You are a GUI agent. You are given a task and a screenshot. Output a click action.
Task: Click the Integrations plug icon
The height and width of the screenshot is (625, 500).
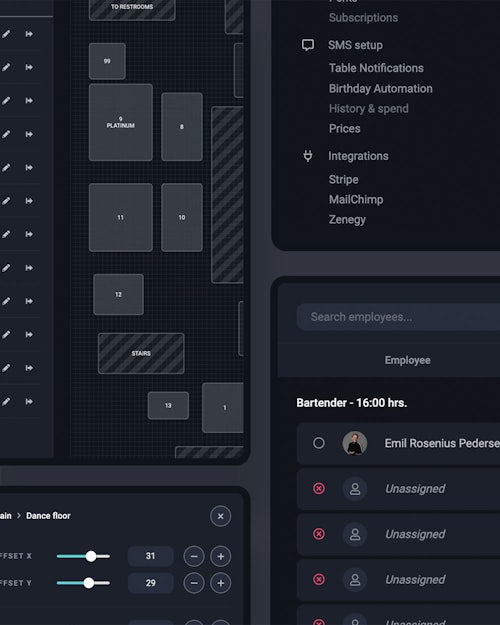click(x=308, y=156)
